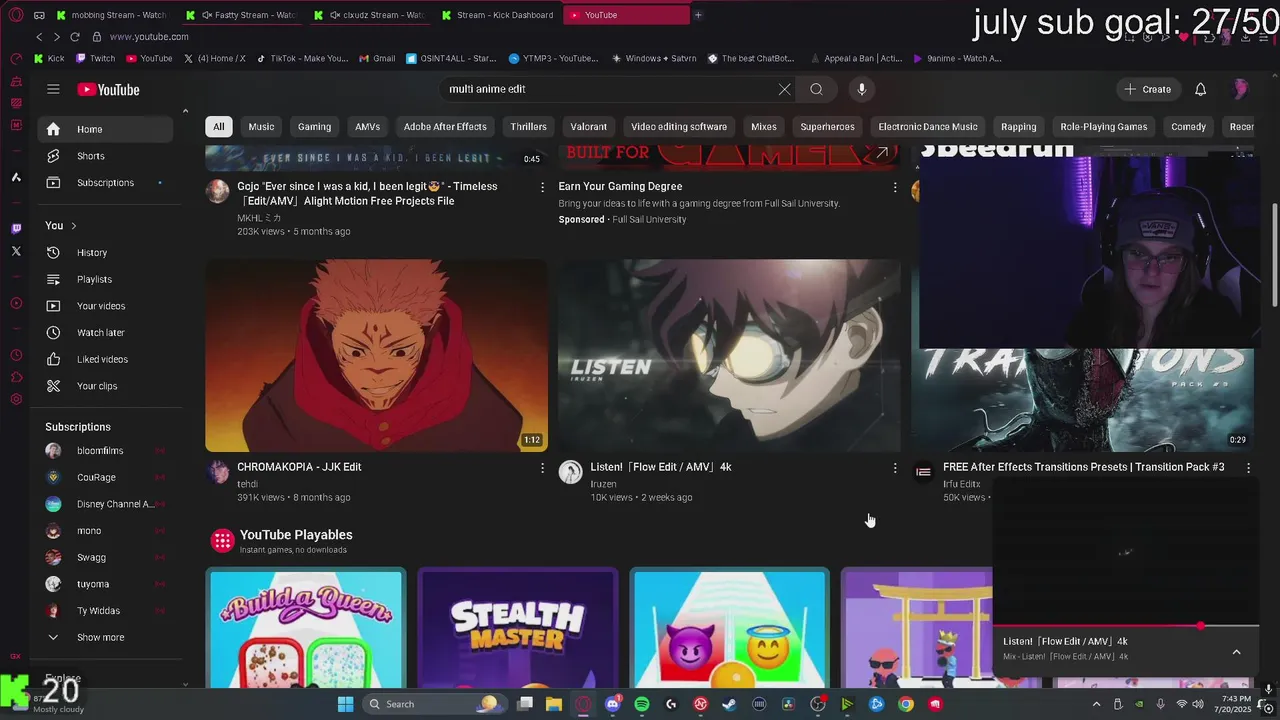Open options for the Full Sail ad

pyautogui.click(x=895, y=187)
